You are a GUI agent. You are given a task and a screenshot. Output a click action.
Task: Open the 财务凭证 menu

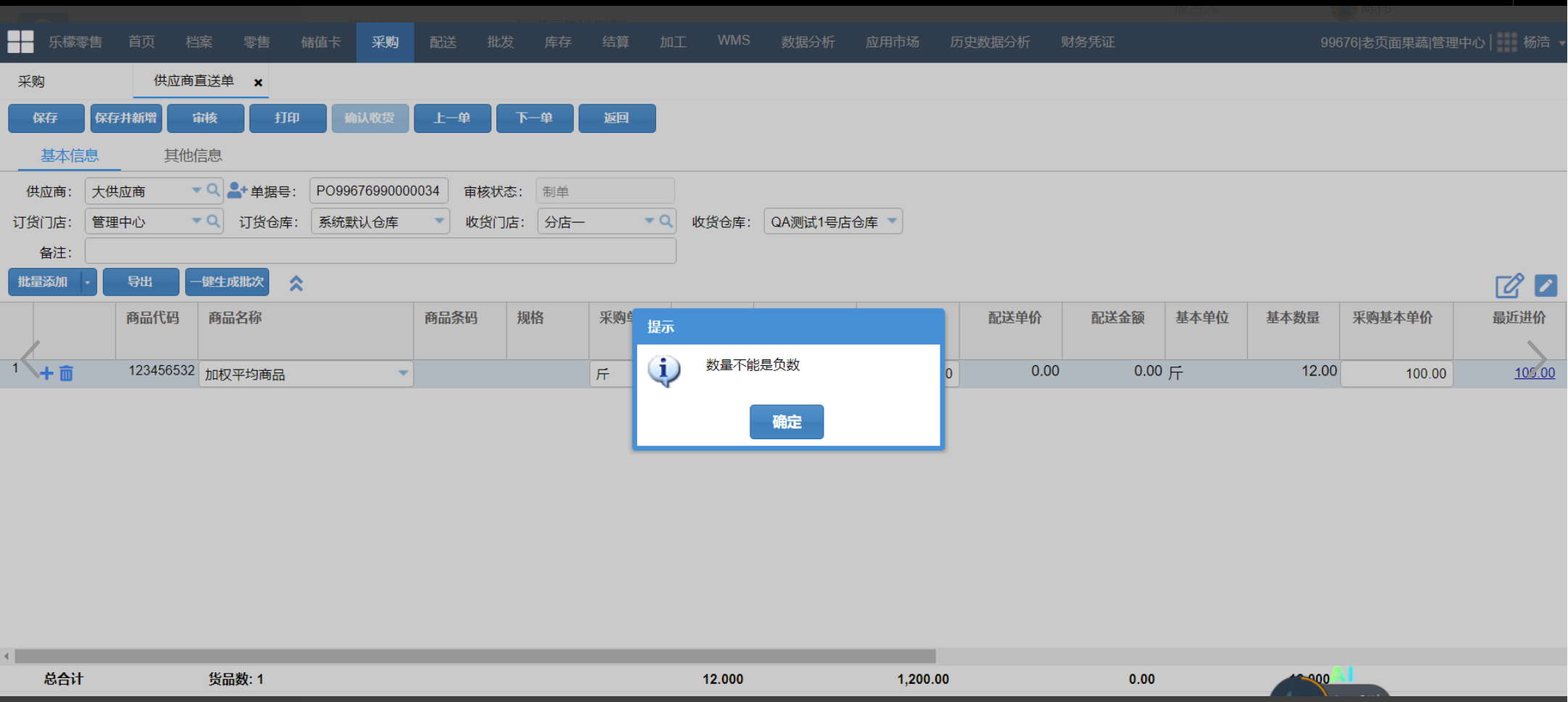(x=1088, y=42)
